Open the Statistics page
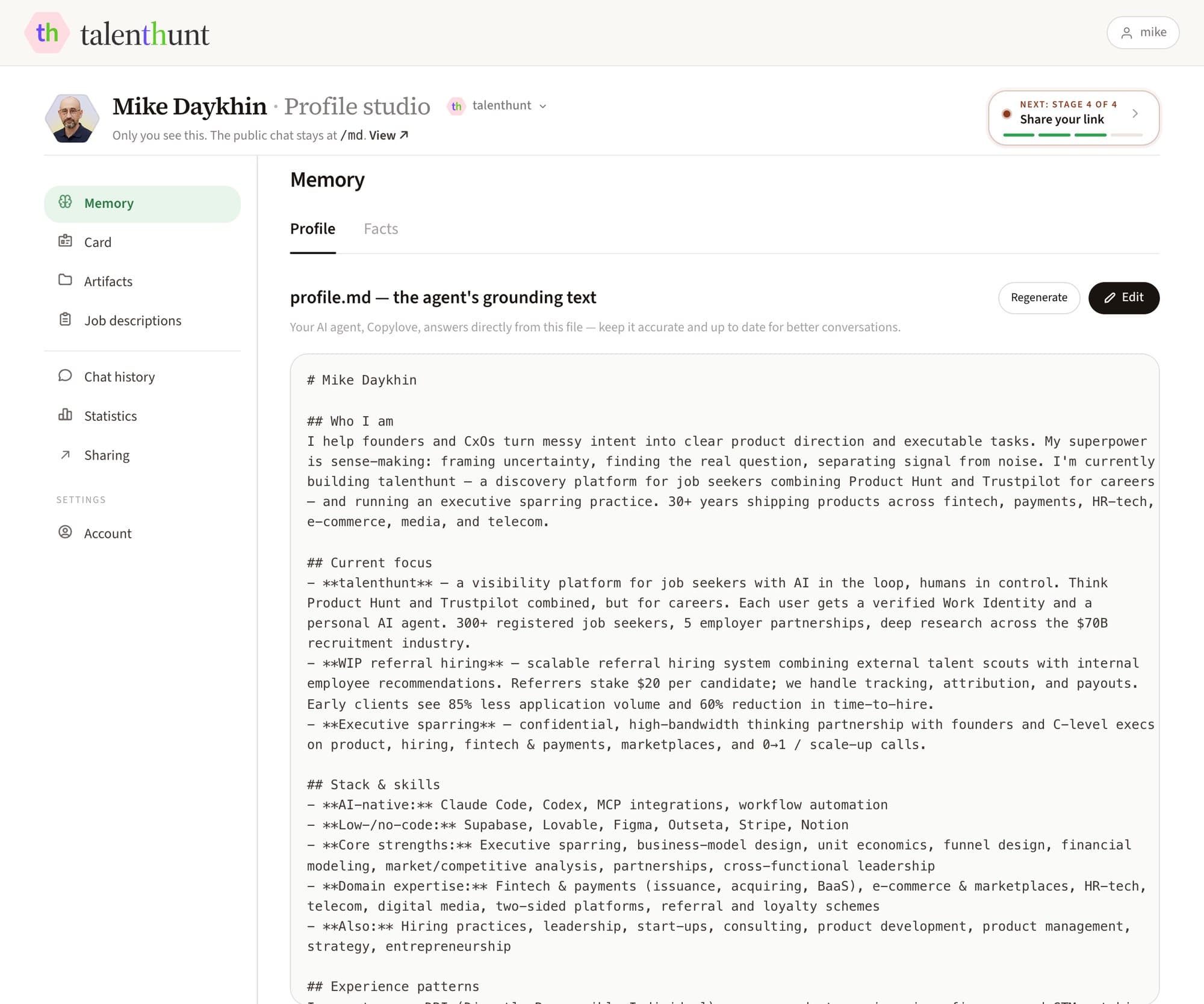 (x=142, y=416)
